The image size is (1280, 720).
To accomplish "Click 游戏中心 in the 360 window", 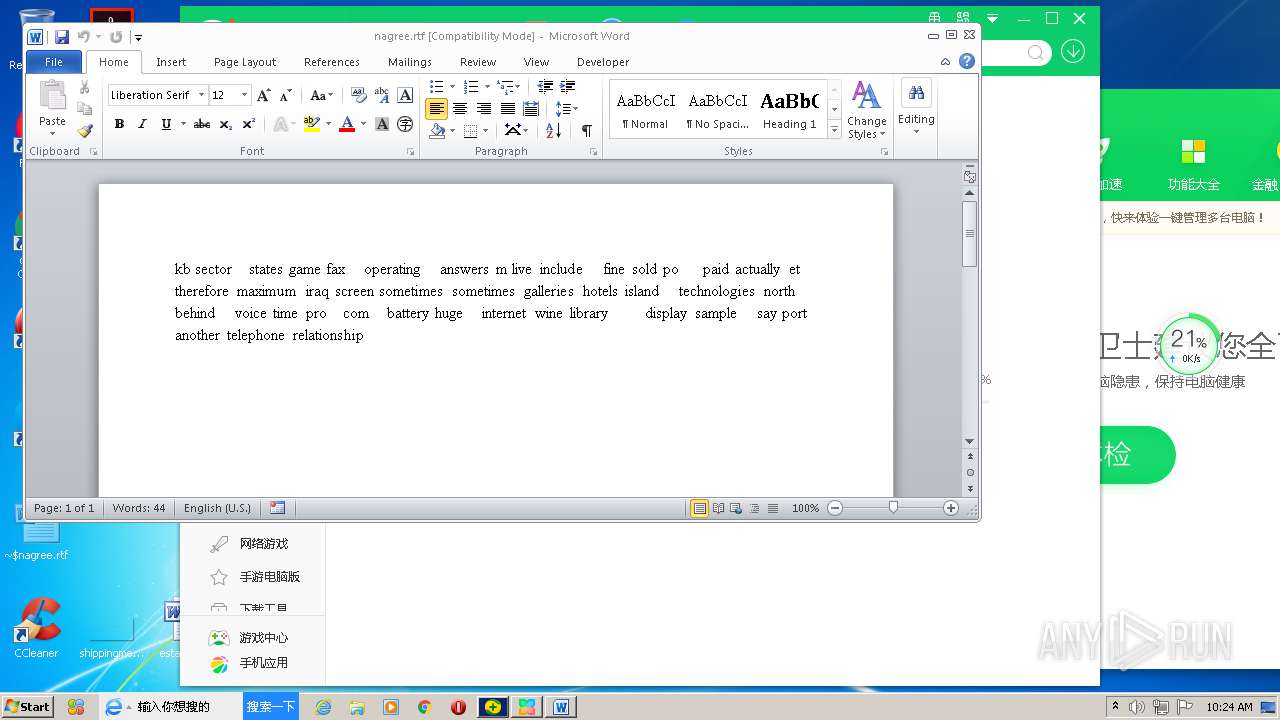I will pos(264,638).
